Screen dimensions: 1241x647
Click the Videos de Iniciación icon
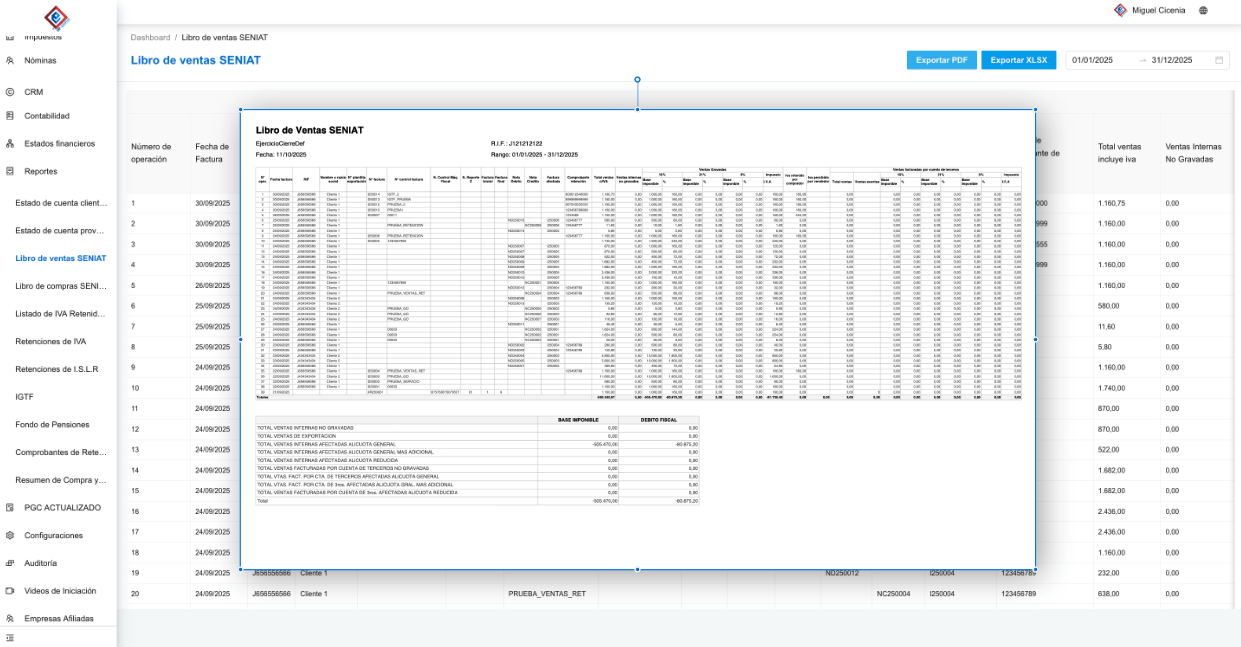(10, 590)
